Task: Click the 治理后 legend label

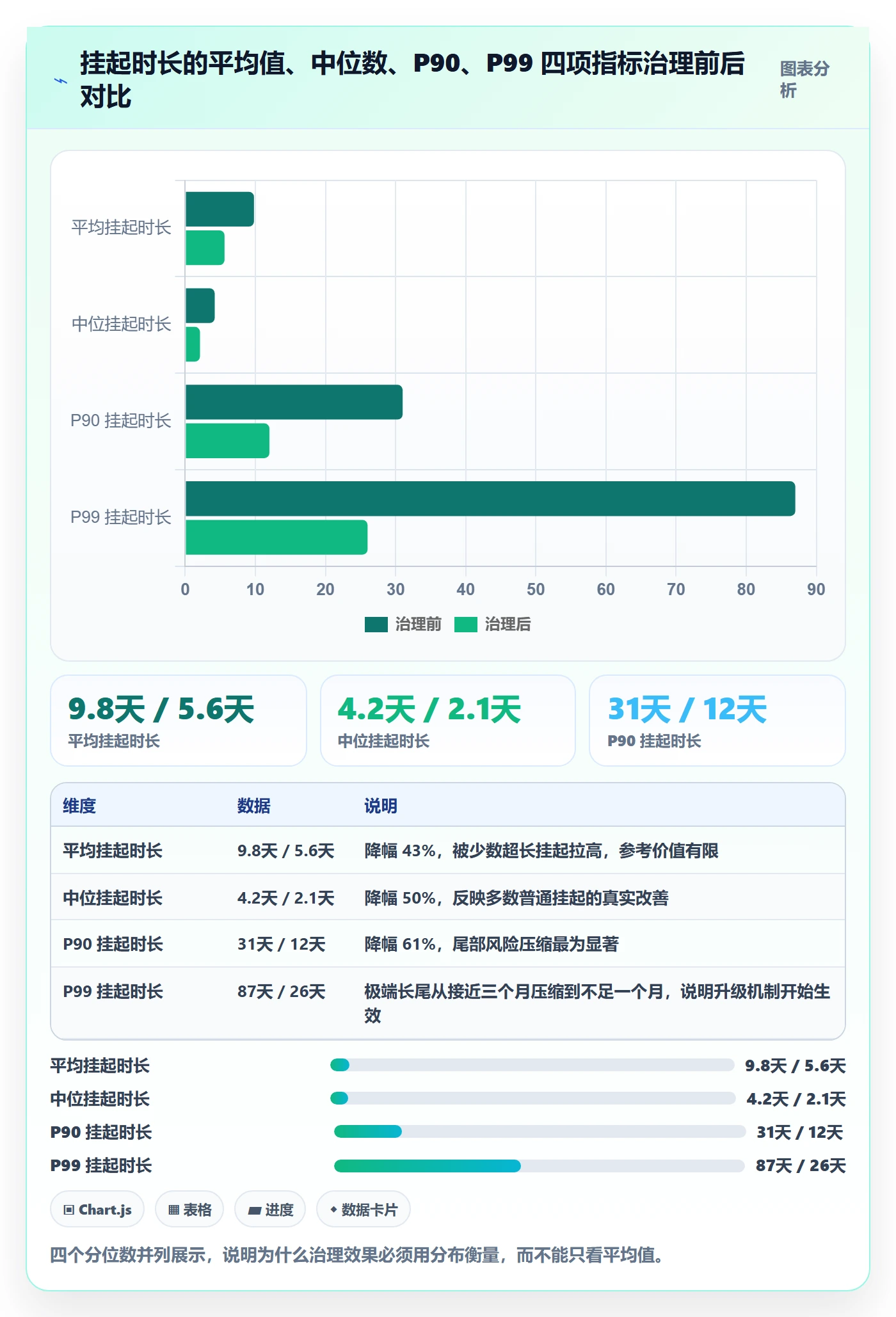Action: click(508, 625)
